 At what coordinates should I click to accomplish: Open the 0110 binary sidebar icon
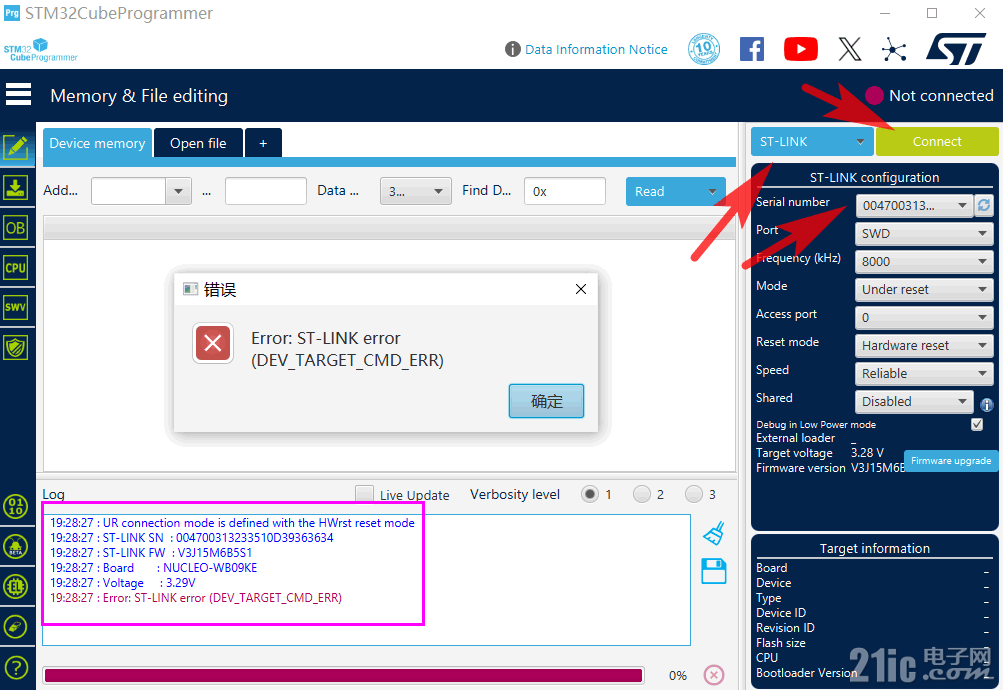coord(16,506)
